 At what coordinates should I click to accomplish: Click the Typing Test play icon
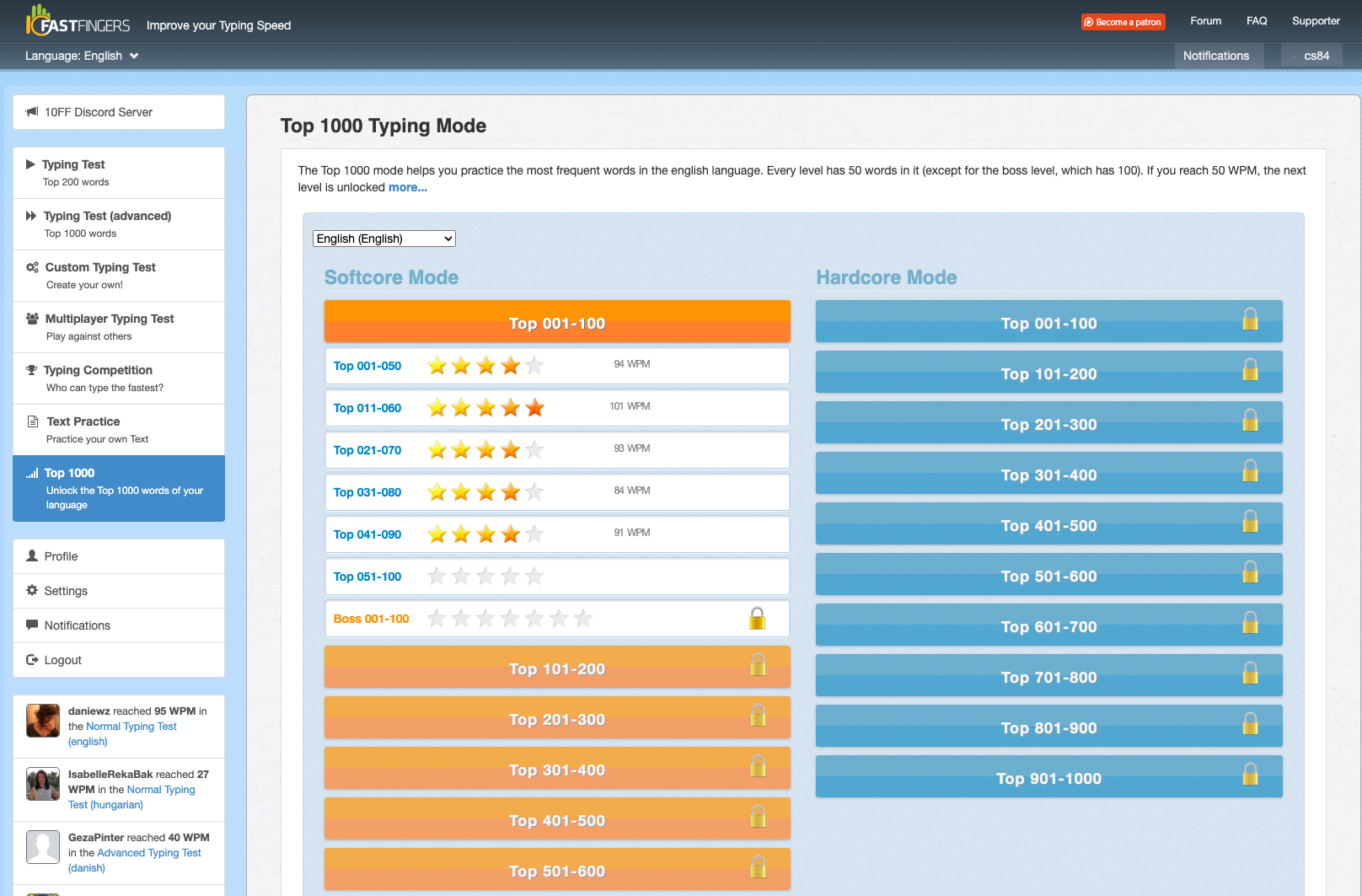[x=30, y=164]
